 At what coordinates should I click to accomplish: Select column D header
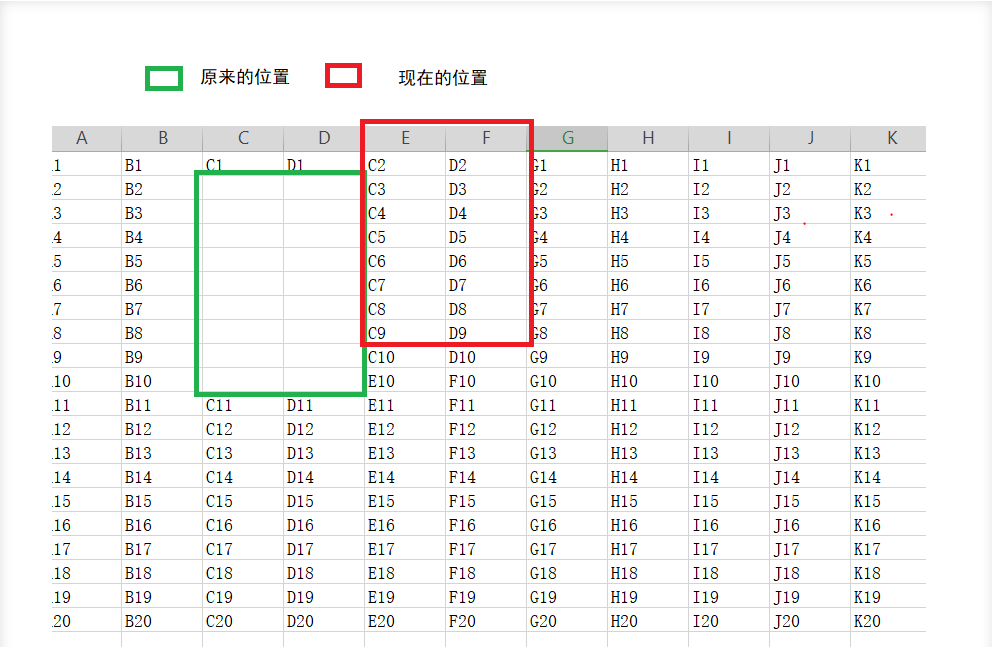tap(324, 138)
